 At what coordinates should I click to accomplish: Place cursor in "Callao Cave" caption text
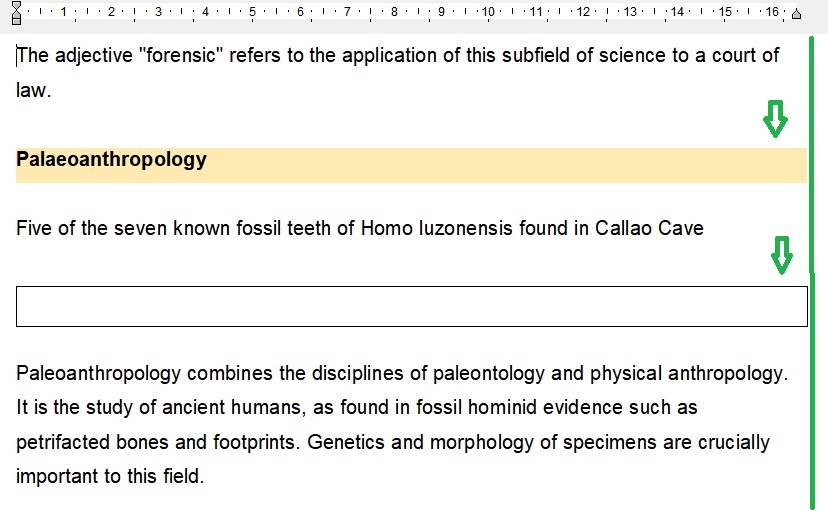(x=649, y=228)
